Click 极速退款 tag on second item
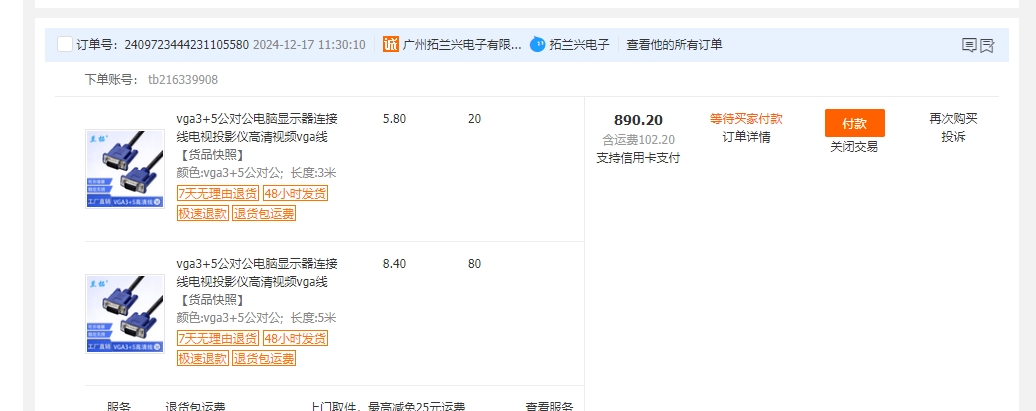Image resolution: width=1036 pixels, height=411 pixels. (203, 358)
